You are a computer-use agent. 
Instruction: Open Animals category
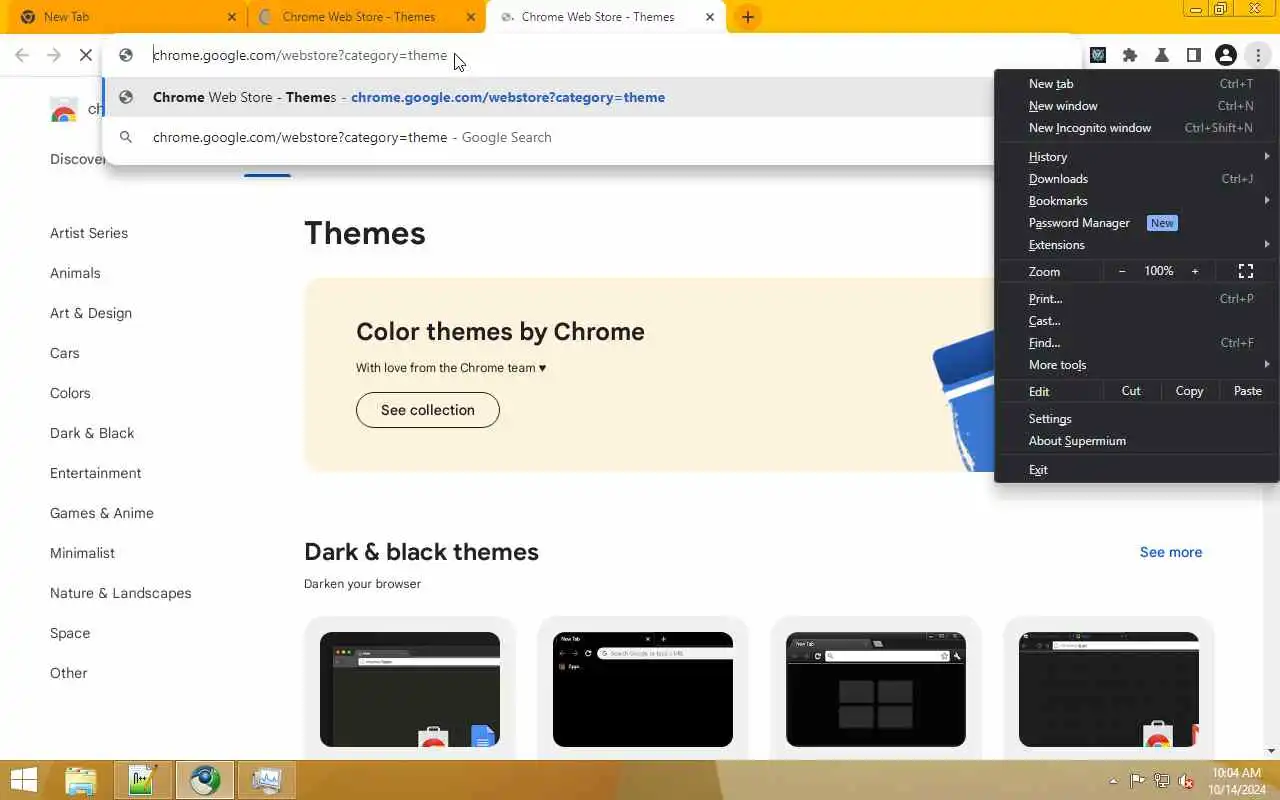pyautogui.click(x=75, y=273)
